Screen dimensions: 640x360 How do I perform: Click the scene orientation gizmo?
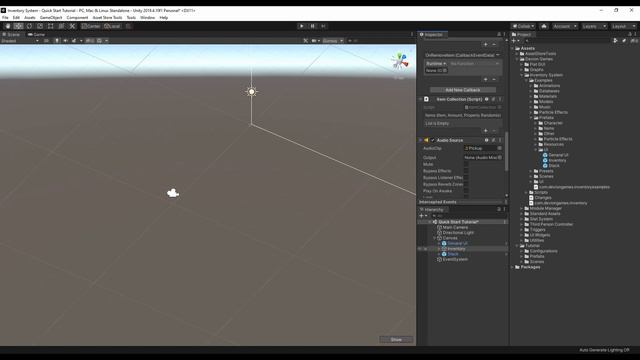pyautogui.click(x=400, y=61)
